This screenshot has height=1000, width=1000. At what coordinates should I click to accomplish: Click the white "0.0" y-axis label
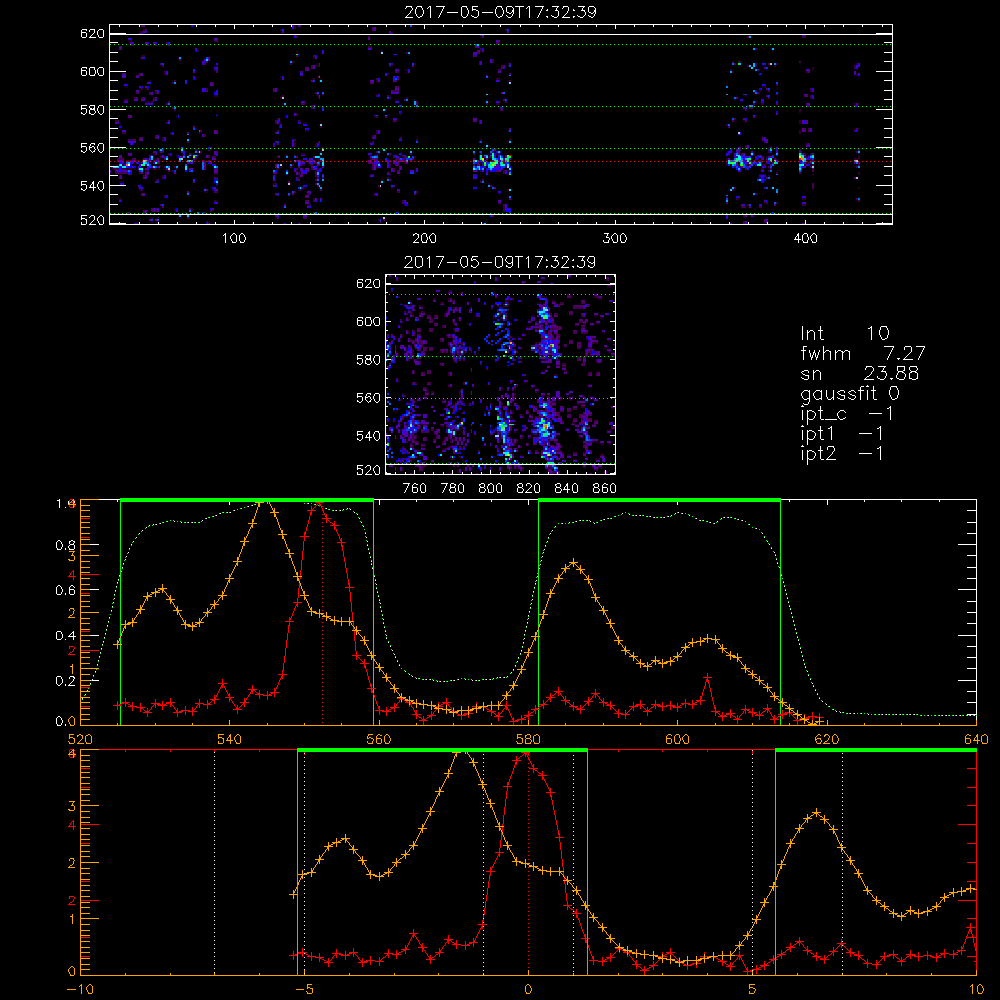66,721
